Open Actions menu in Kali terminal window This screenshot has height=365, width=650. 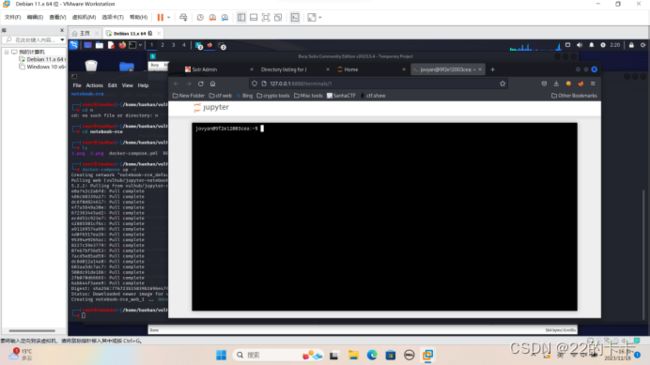(x=95, y=85)
